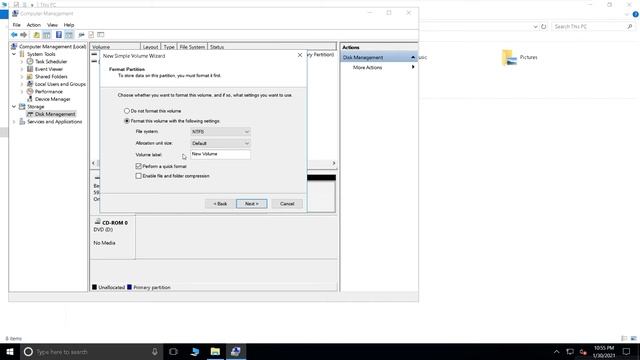Toggle Show/Hide Action Pane toolbar icon
The image size is (640, 360).
tap(69, 35)
